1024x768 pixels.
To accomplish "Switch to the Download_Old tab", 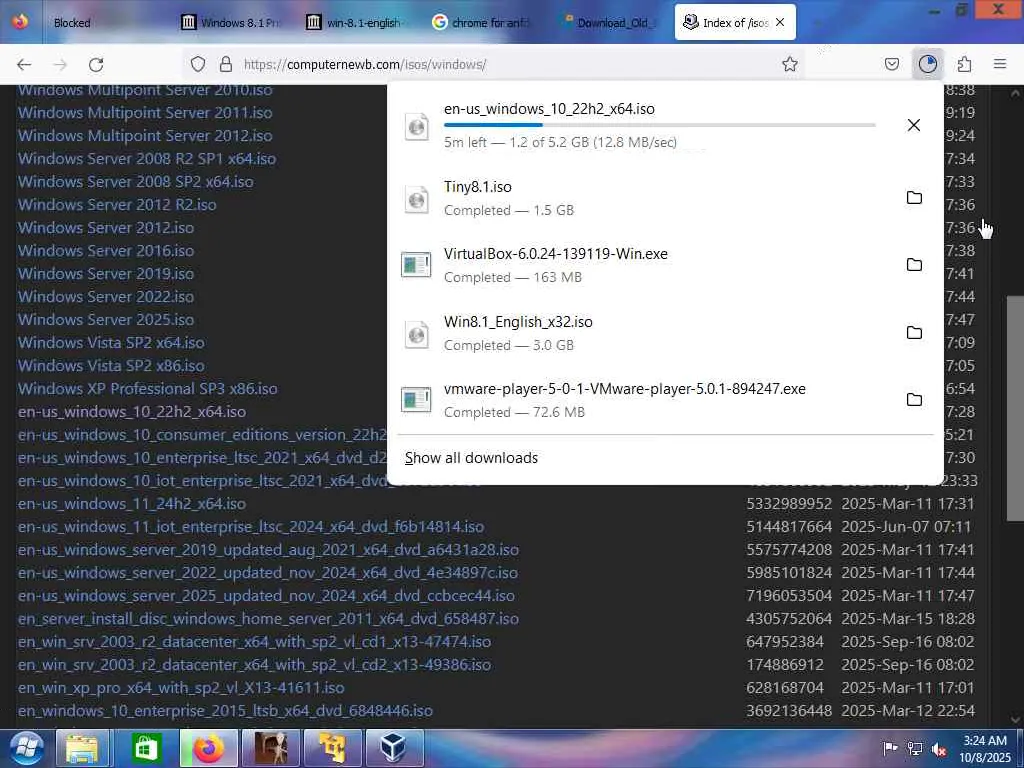I will click(613, 22).
